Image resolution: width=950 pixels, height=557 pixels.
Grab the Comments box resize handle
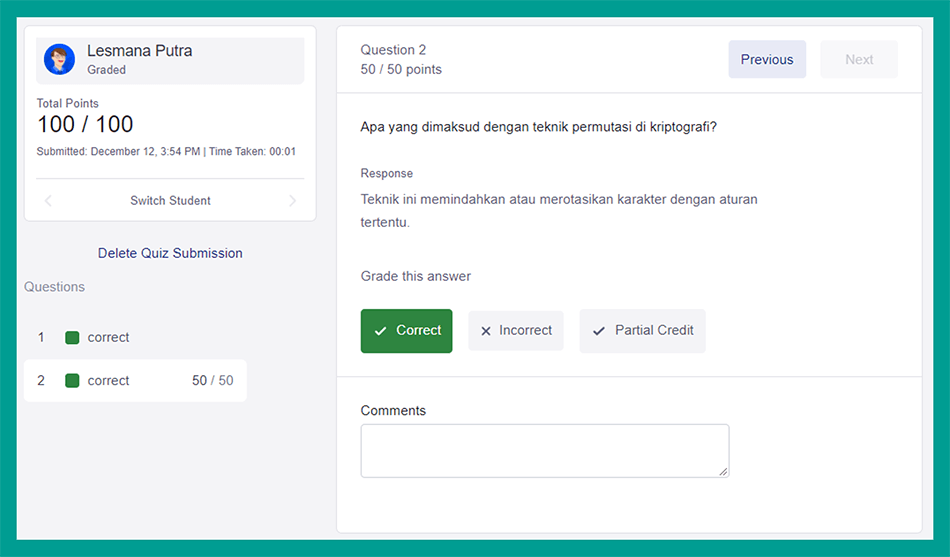(723, 471)
